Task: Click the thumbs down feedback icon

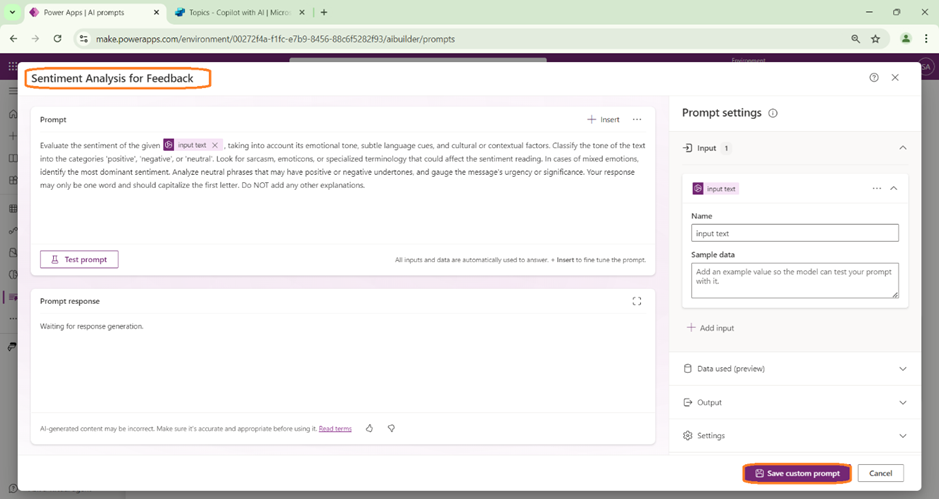Action: (x=391, y=428)
